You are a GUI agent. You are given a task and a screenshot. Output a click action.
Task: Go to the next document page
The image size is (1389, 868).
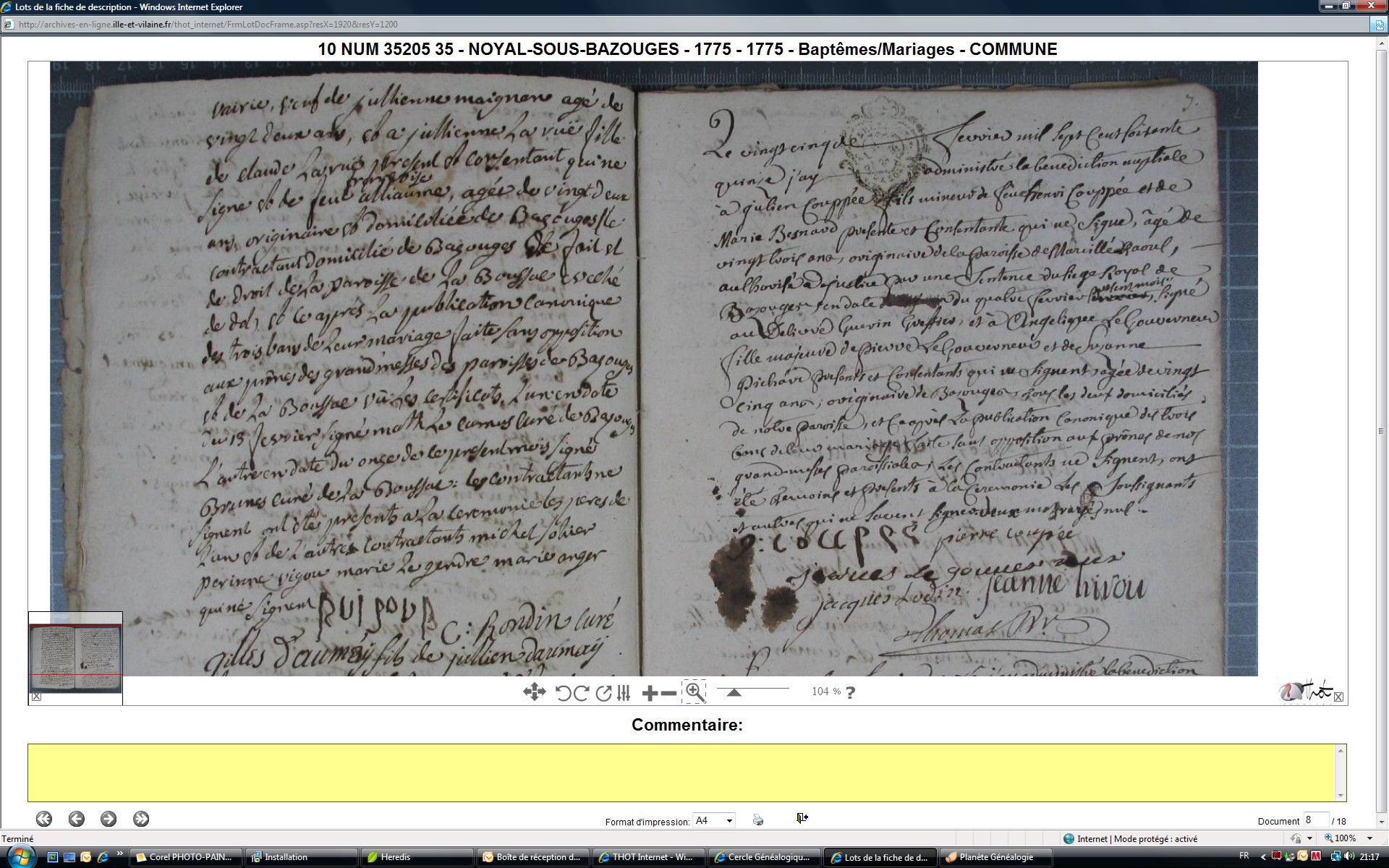click(109, 819)
